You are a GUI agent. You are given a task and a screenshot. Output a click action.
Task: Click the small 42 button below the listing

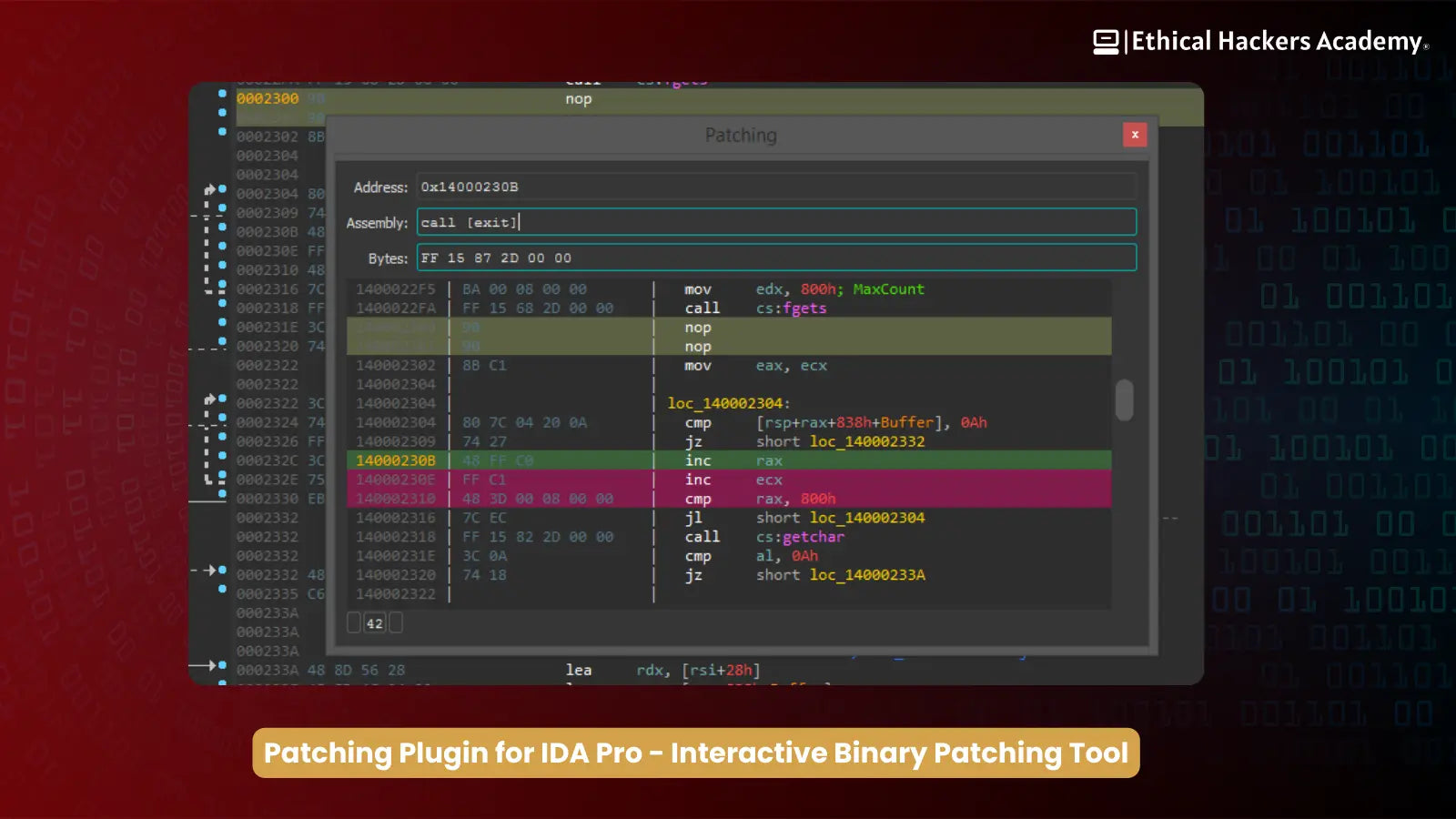pyautogui.click(x=375, y=623)
